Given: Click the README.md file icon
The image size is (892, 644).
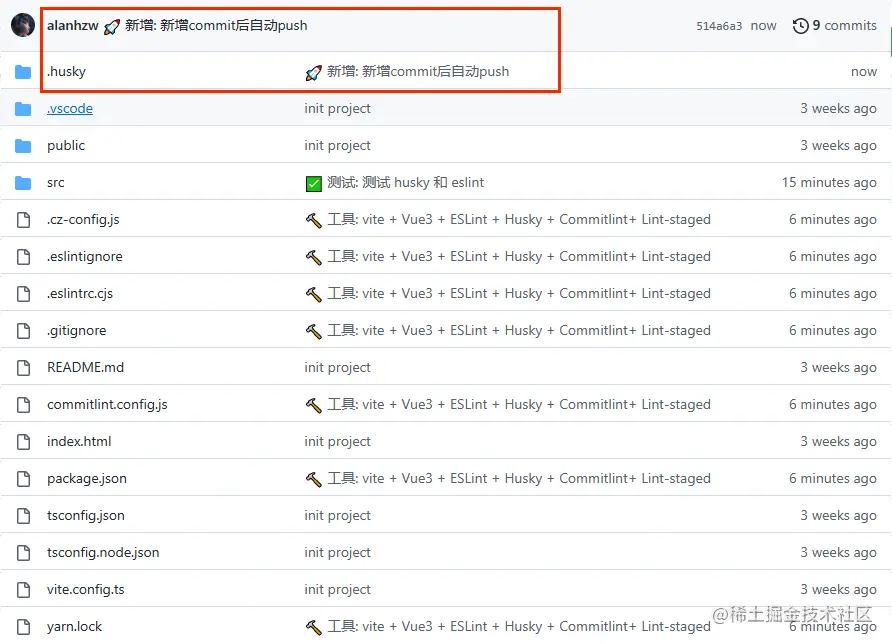Looking at the screenshot, I should [x=23, y=368].
